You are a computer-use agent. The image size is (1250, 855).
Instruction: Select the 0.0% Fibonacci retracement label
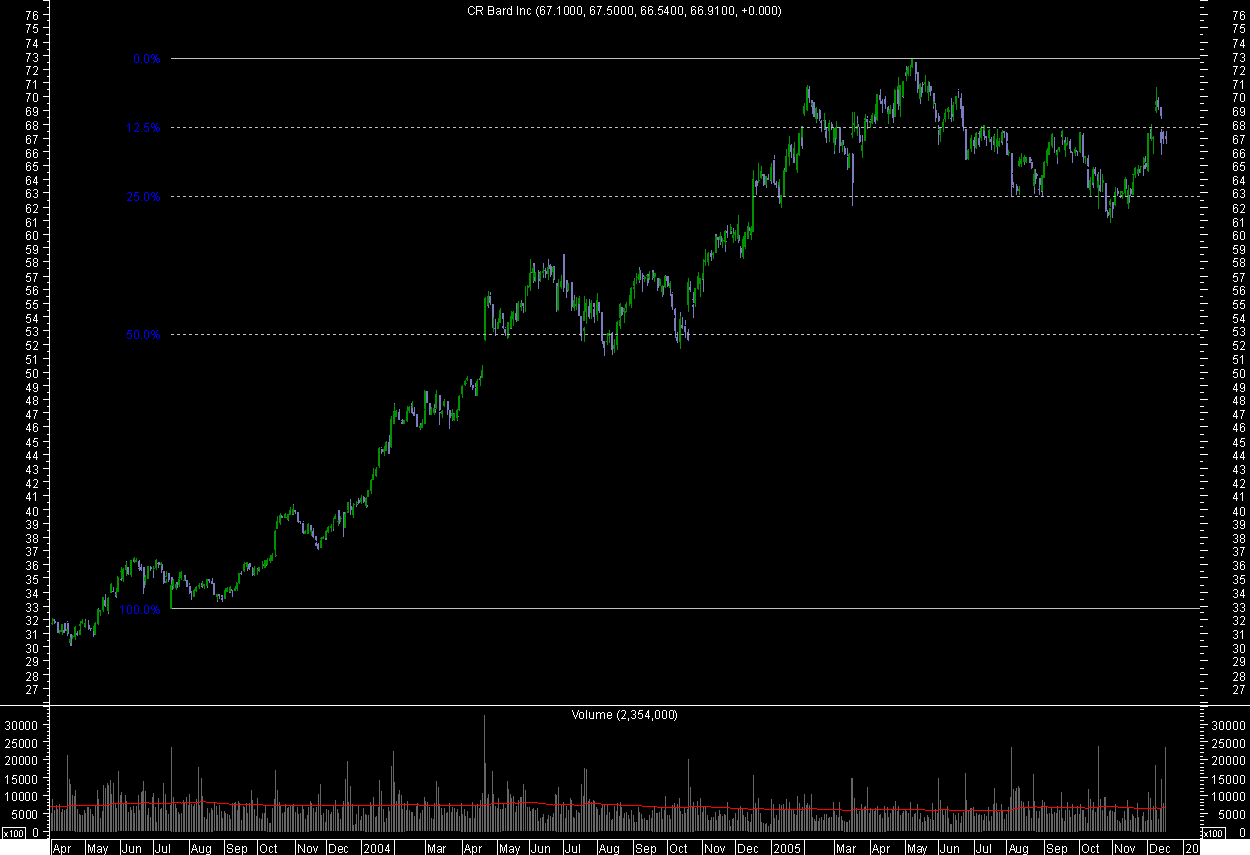pos(146,59)
